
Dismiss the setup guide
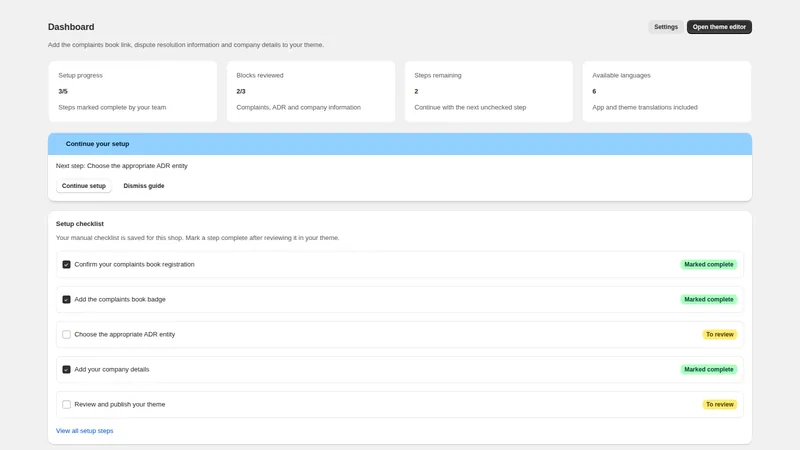144,186
